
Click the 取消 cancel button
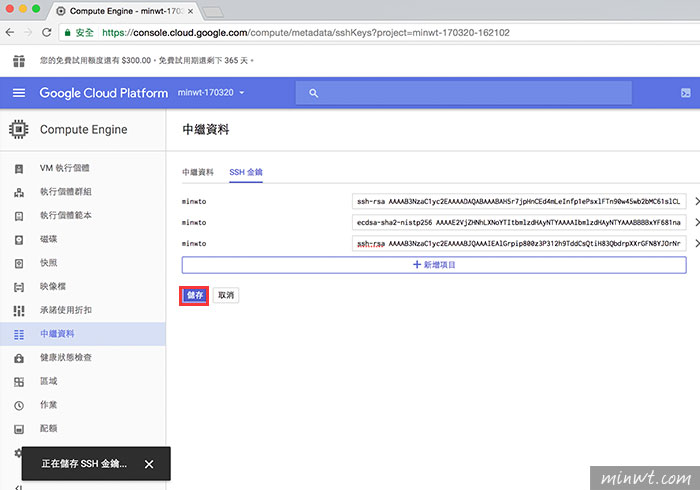(226, 295)
